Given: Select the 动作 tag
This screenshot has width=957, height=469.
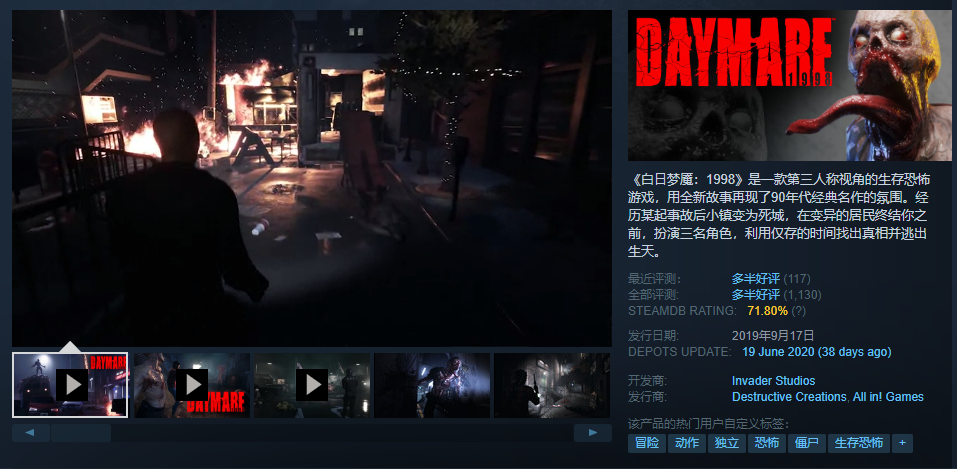Looking at the screenshot, I should 687,443.
